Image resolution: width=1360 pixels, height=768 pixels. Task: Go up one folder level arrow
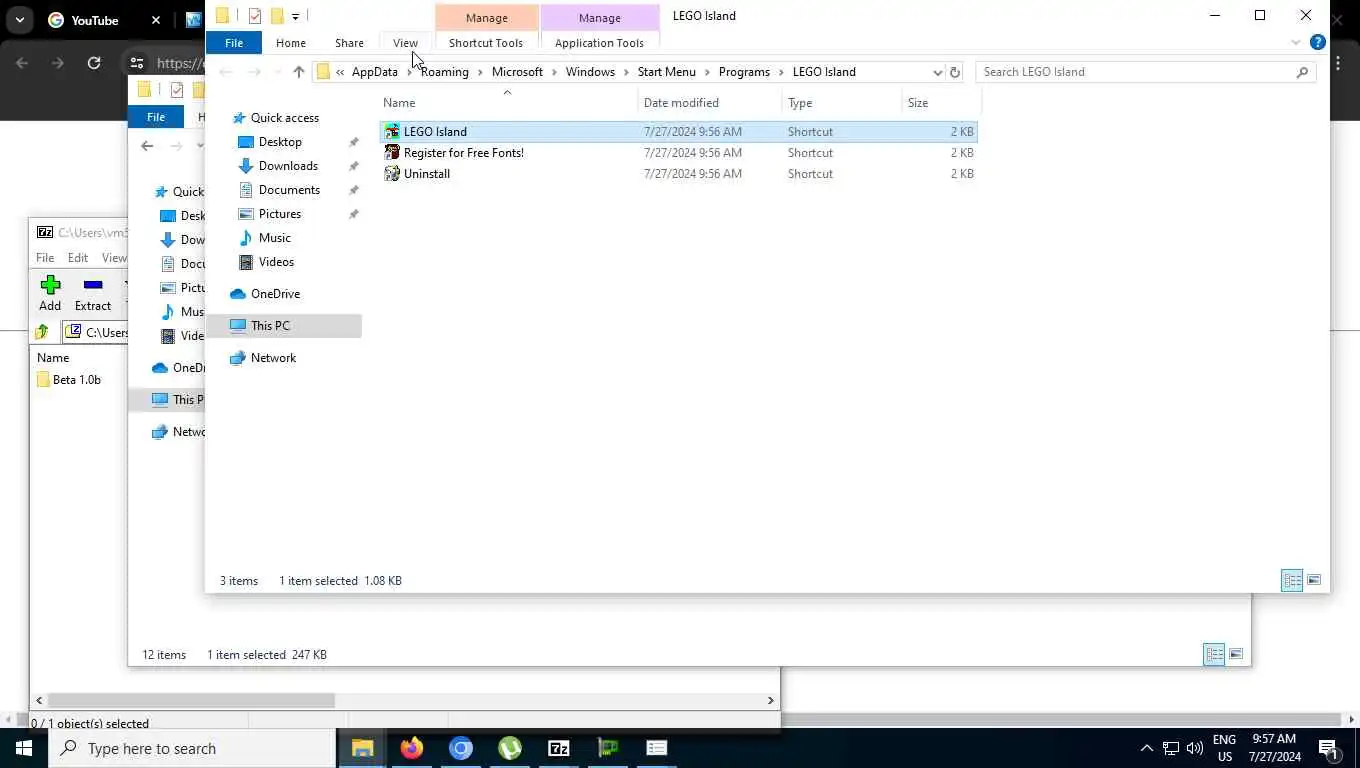point(298,72)
